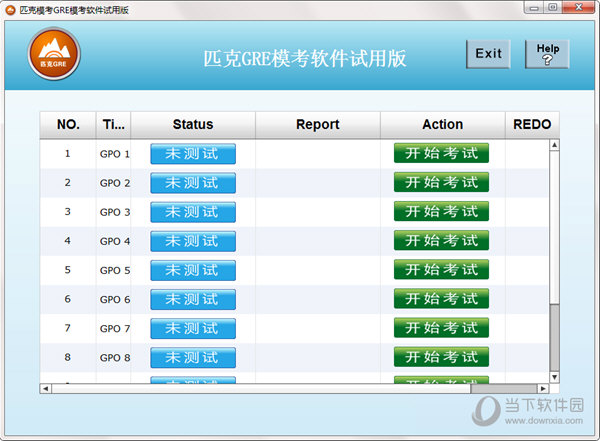Select the GPO 3 title cell
600x441 pixels.
[x=114, y=212]
